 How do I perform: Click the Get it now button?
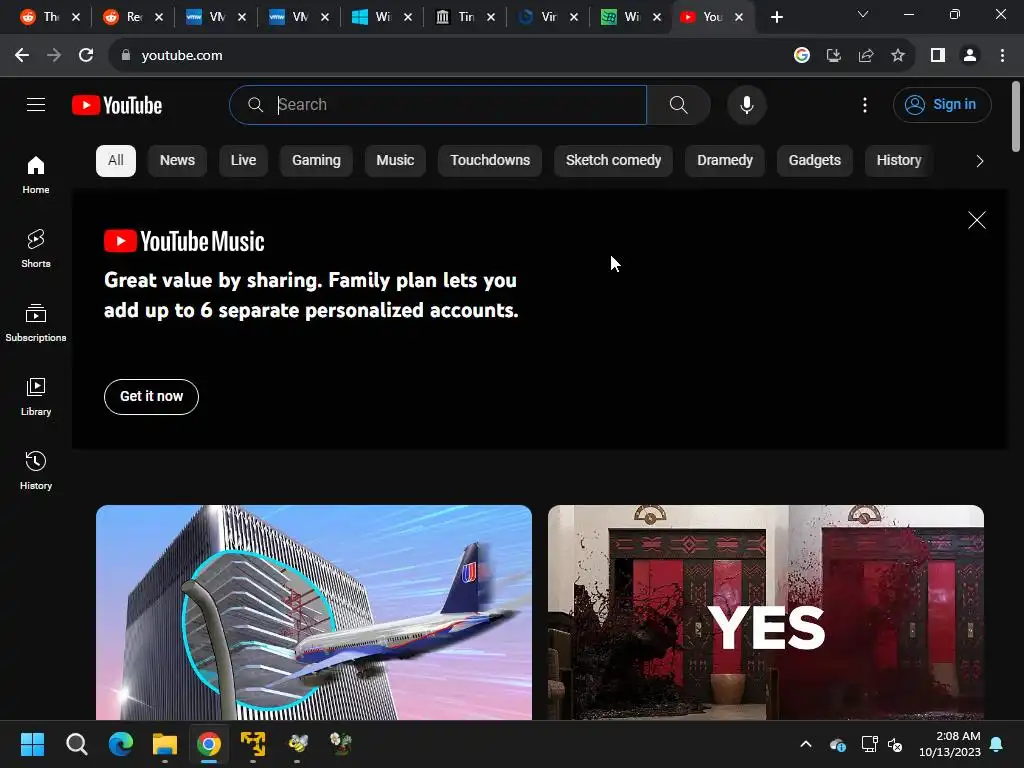[x=152, y=396]
